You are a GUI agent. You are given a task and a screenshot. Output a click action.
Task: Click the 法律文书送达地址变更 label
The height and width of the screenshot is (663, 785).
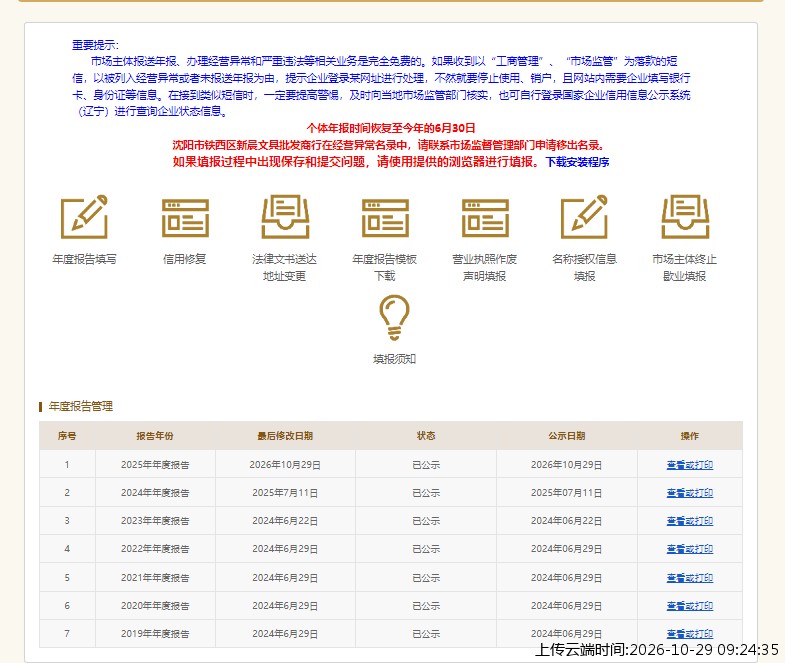(x=284, y=267)
